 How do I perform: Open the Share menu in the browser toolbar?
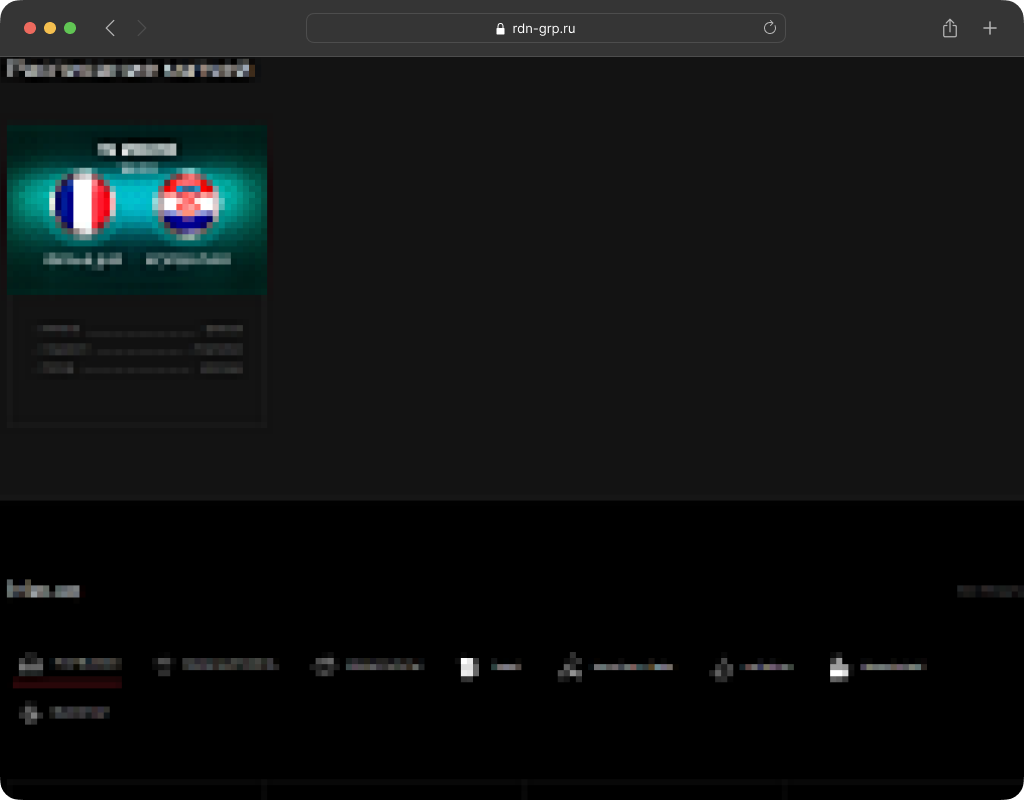(949, 28)
